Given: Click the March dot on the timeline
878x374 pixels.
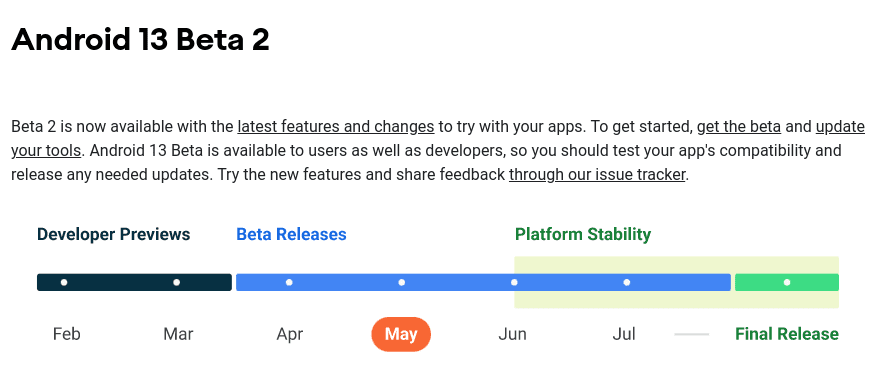Looking at the screenshot, I should point(176,282).
